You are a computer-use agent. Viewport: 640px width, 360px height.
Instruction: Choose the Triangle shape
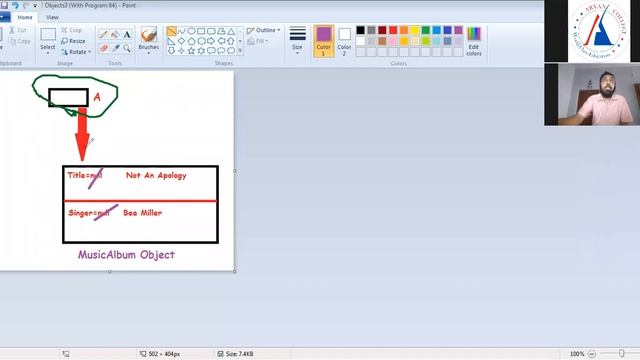coord(231,31)
